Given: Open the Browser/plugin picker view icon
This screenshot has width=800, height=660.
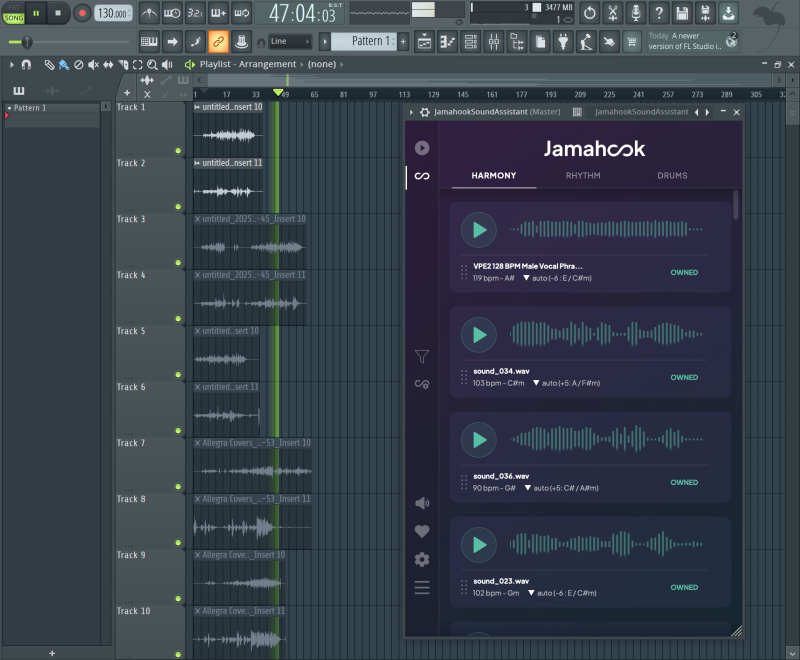Looking at the screenshot, I should [517, 41].
